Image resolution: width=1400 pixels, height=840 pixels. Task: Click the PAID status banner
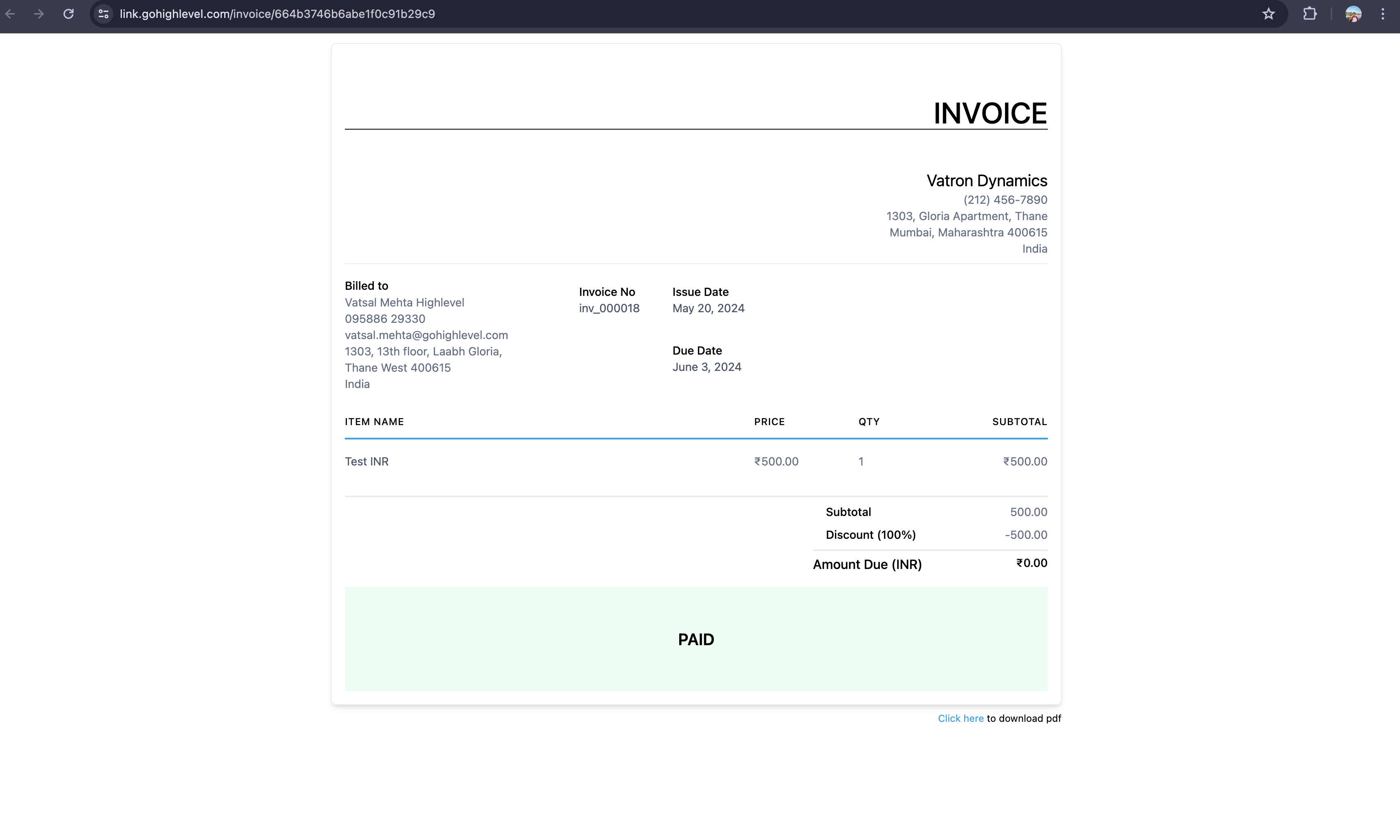[x=696, y=639]
